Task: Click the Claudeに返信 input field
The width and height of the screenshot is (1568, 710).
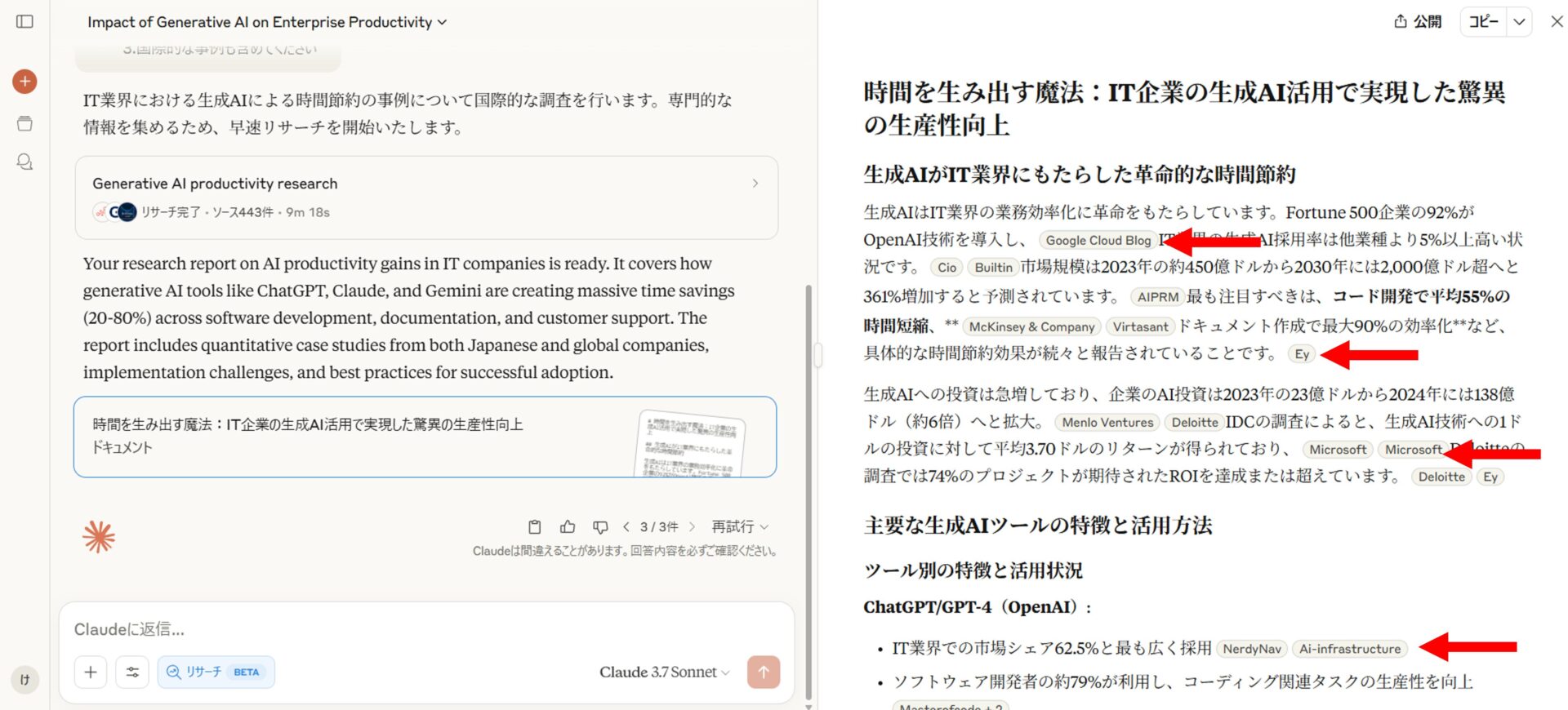Action: pyautogui.click(x=408, y=629)
